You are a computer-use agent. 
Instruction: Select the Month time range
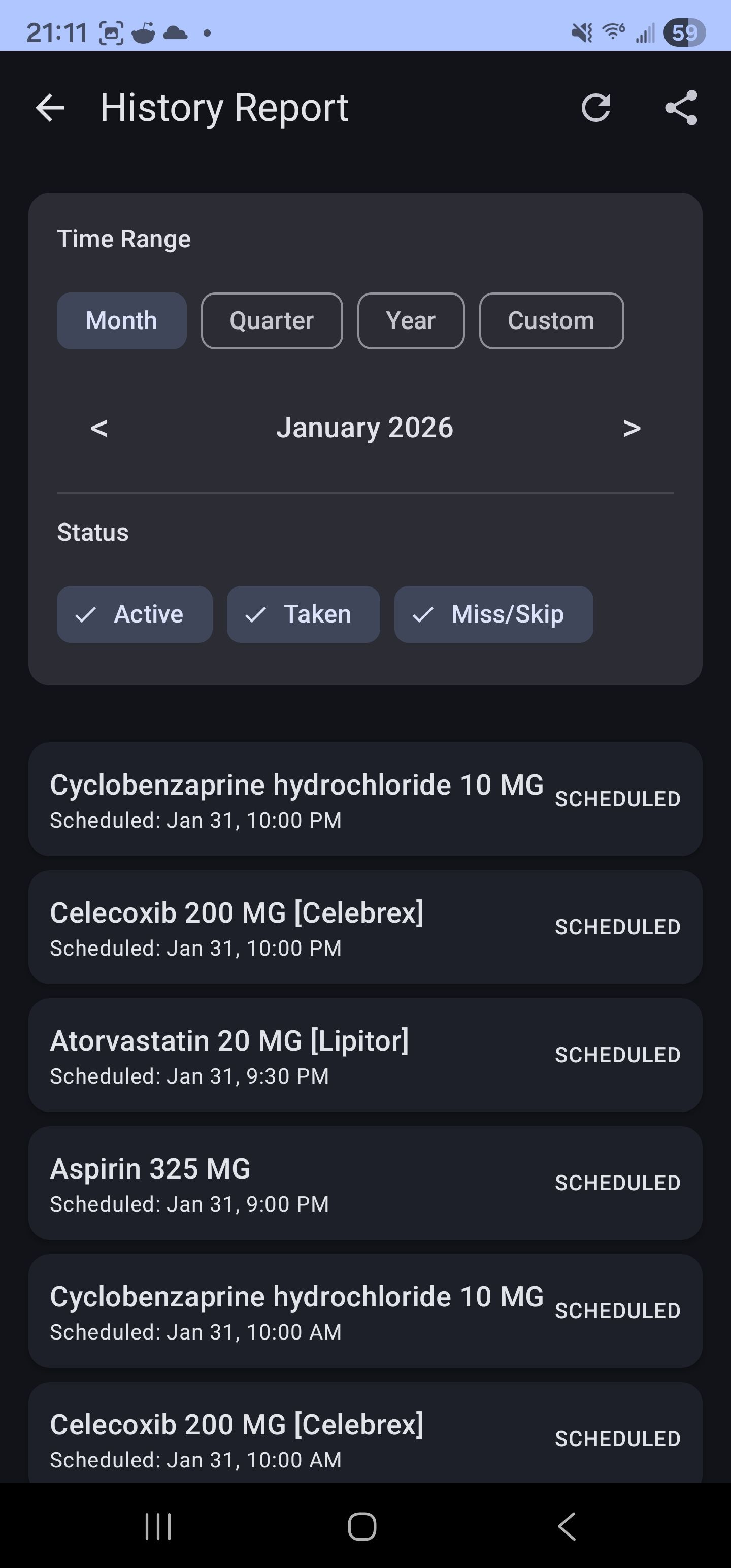click(x=122, y=321)
